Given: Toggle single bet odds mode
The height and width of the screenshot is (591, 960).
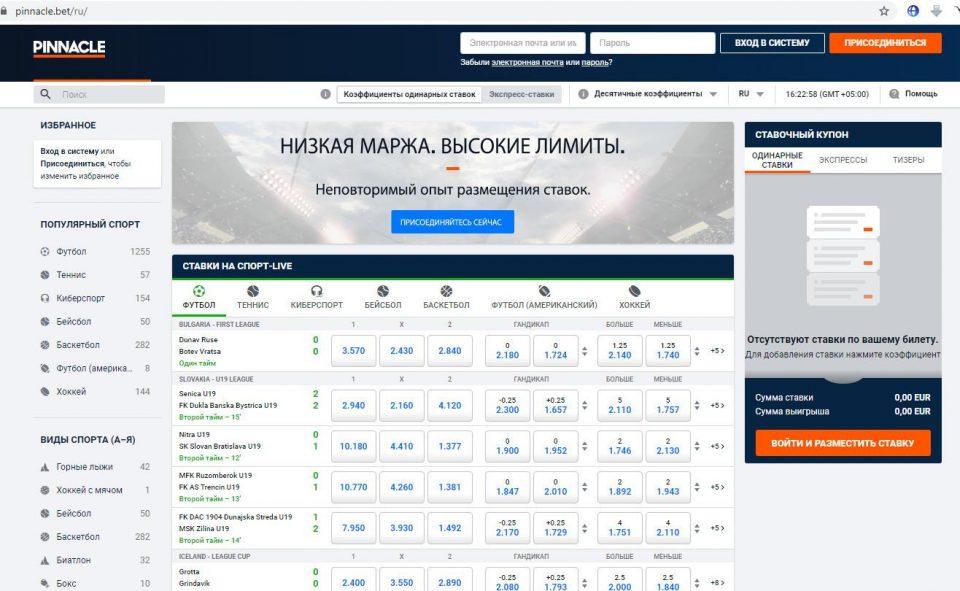Looking at the screenshot, I should pyautogui.click(x=409, y=94).
